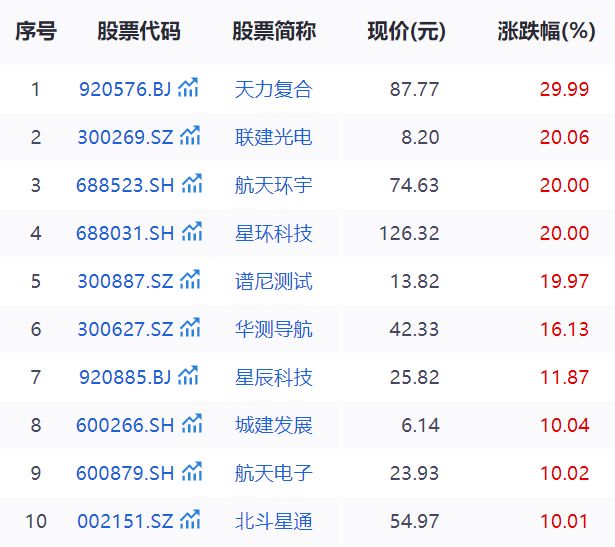
Task: Select price value 23.93
Action: 414,473
